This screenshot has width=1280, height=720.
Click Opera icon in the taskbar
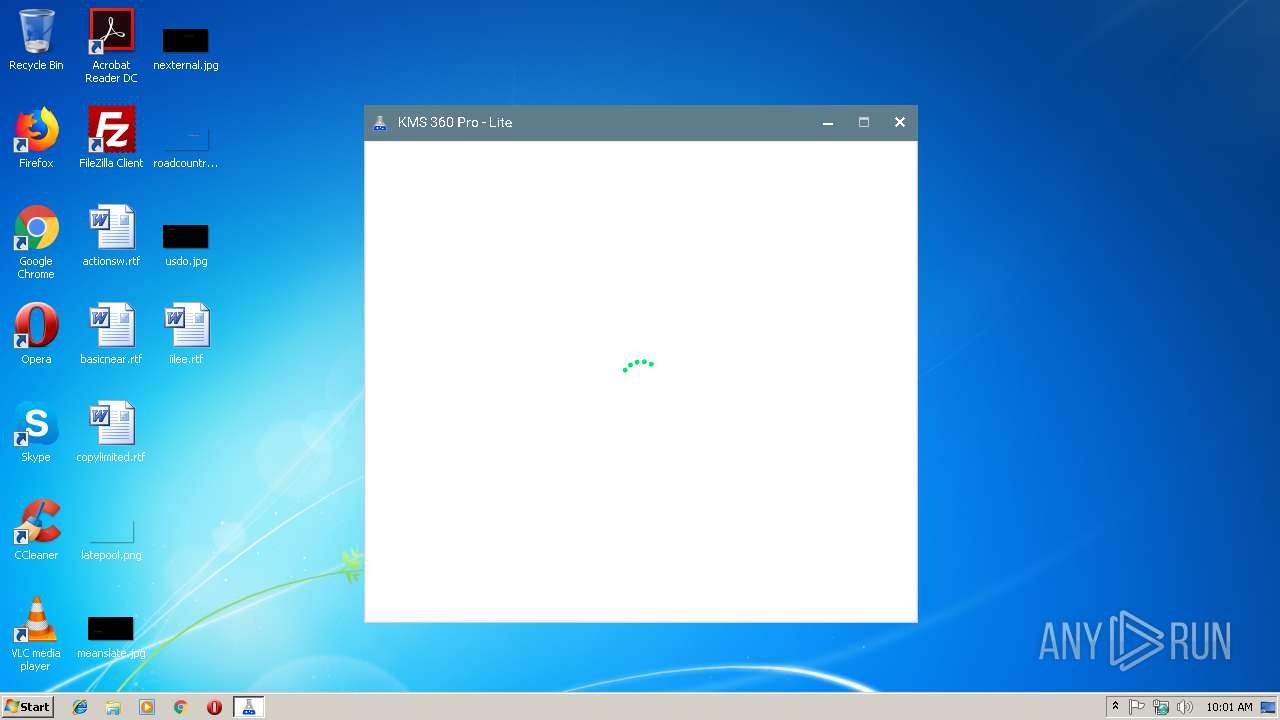pos(214,707)
